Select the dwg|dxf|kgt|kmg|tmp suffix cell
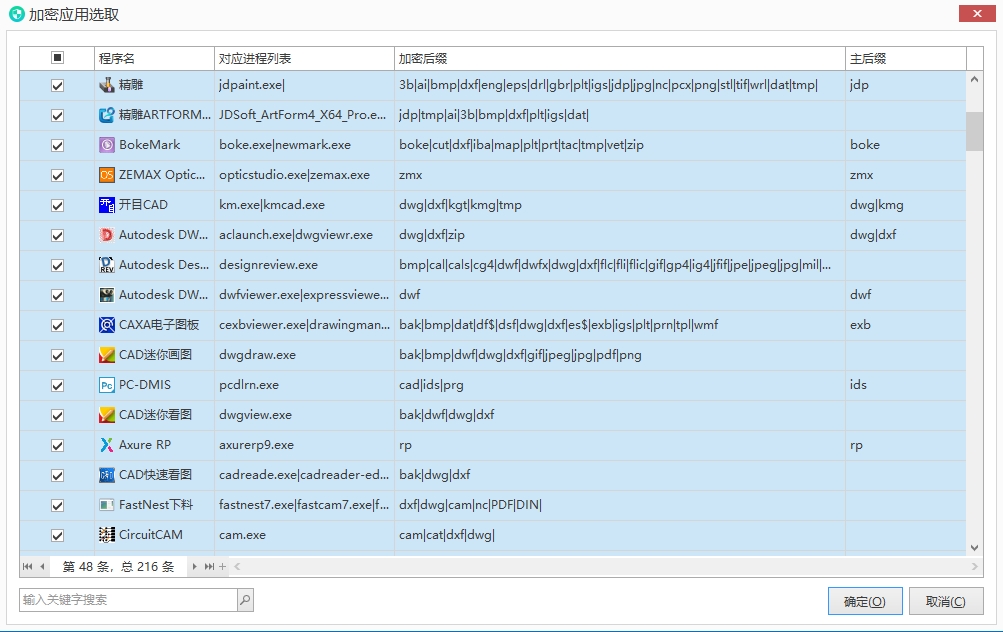Image resolution: width=1003 pixels, height=632 pixels. [620, 205]
